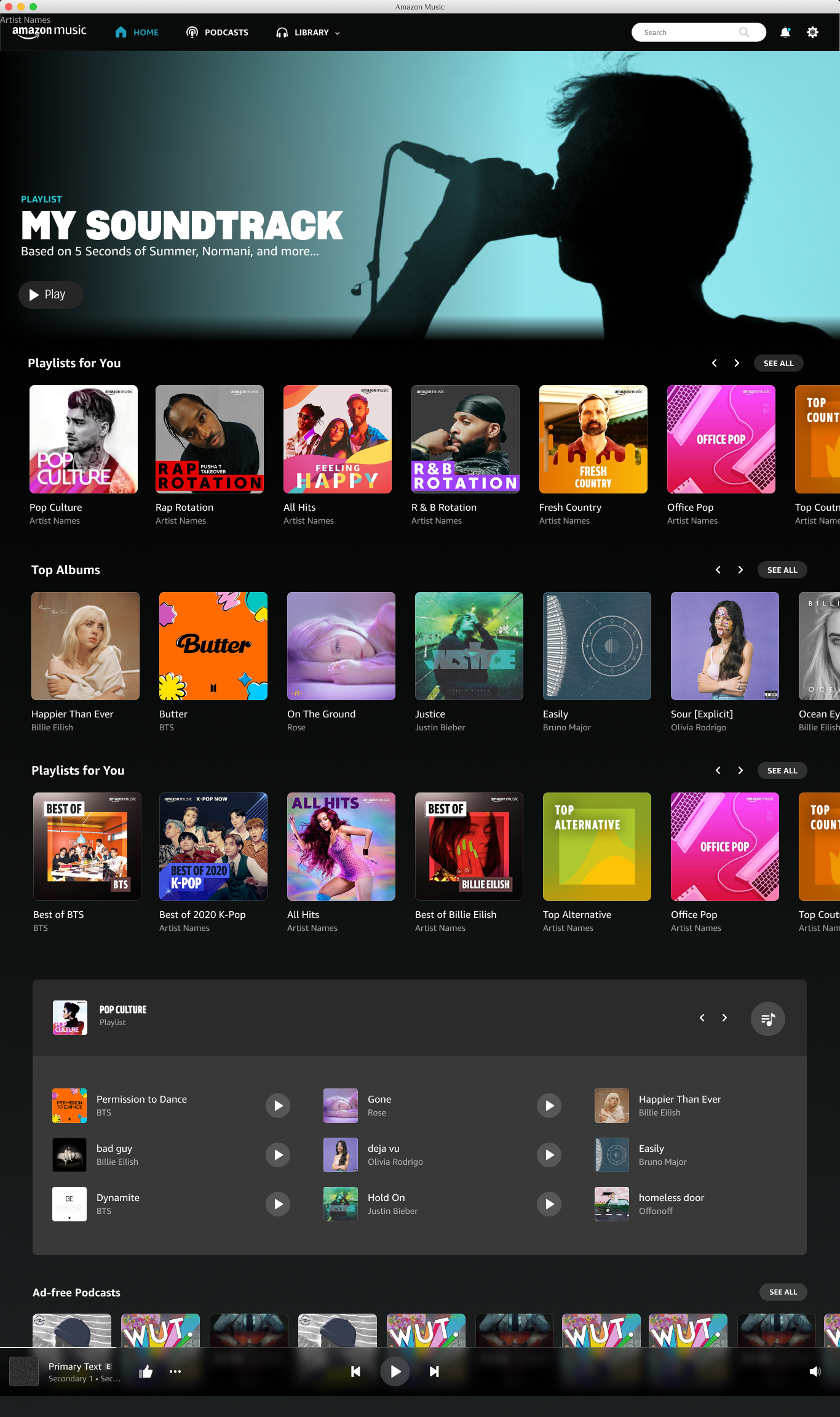The image size is (840, 1417).
Task: Play the current track in player bar
Action: pyautogui.click(x=395, y=1371)
